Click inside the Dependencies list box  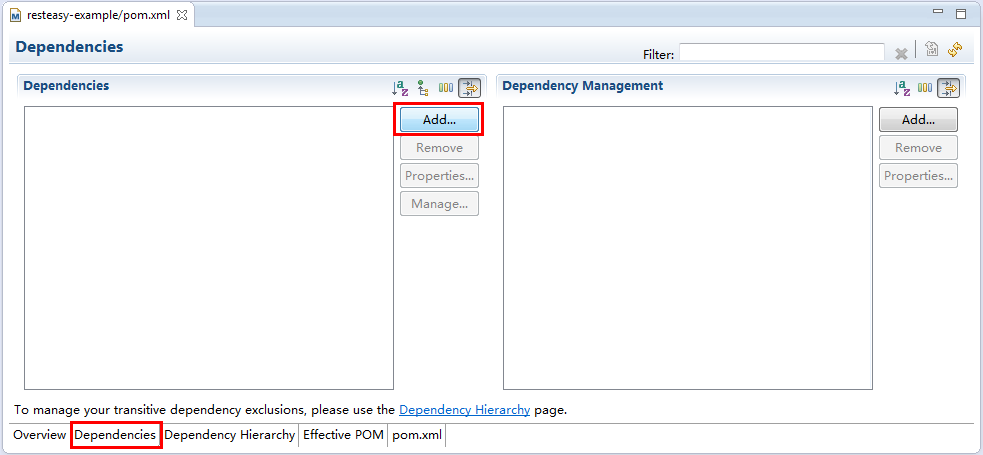(x=209, y=248)
